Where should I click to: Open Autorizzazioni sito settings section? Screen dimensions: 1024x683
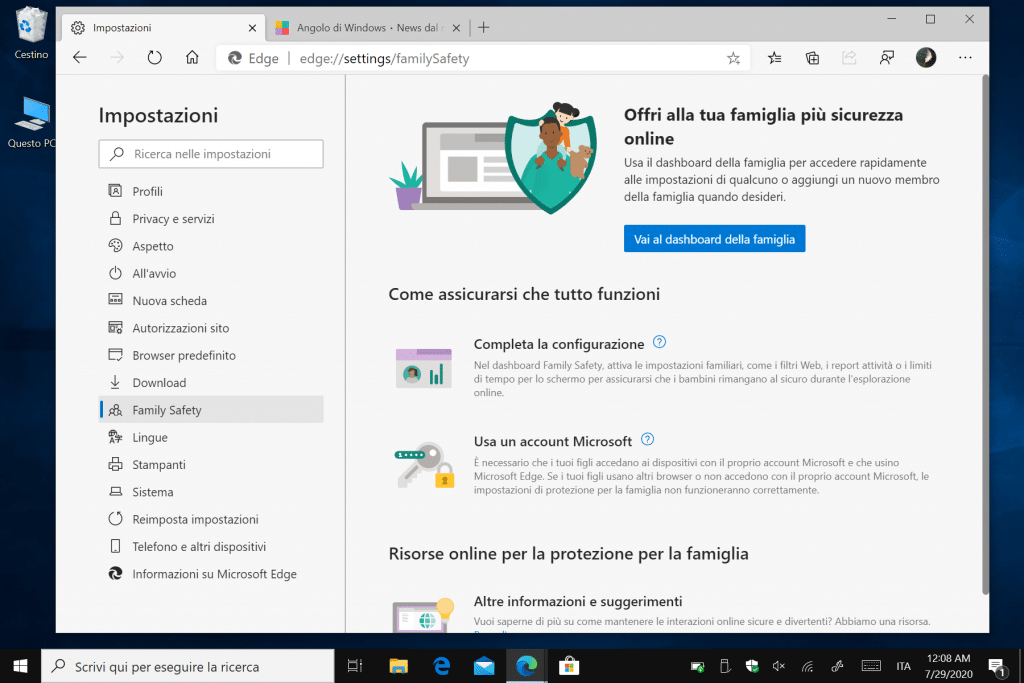point(180,328)
